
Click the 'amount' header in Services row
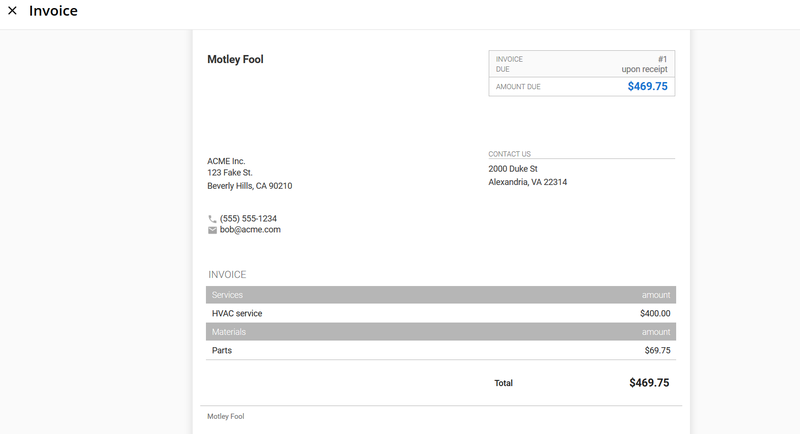[656, 295]
